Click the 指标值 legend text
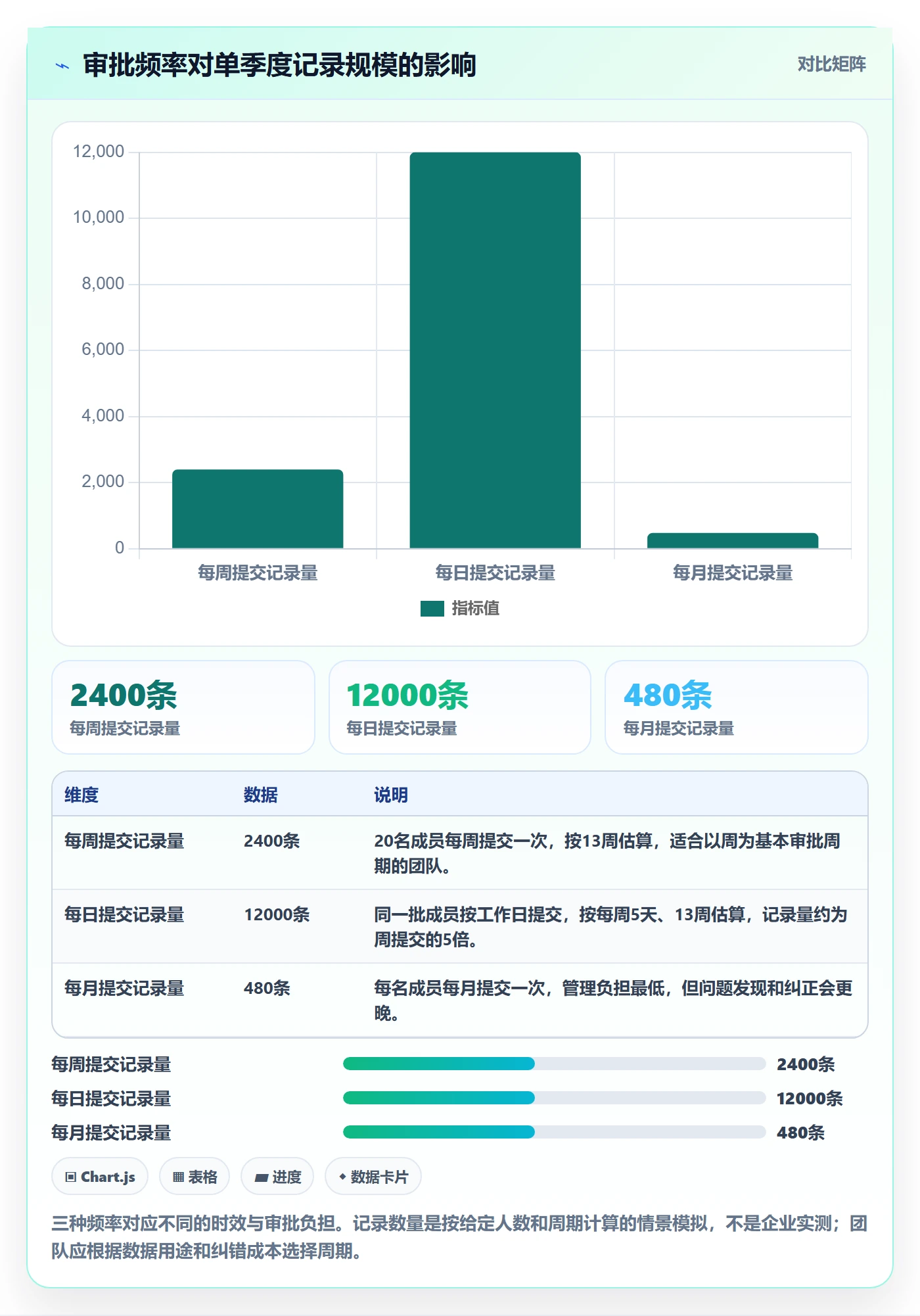 (476, 609)
